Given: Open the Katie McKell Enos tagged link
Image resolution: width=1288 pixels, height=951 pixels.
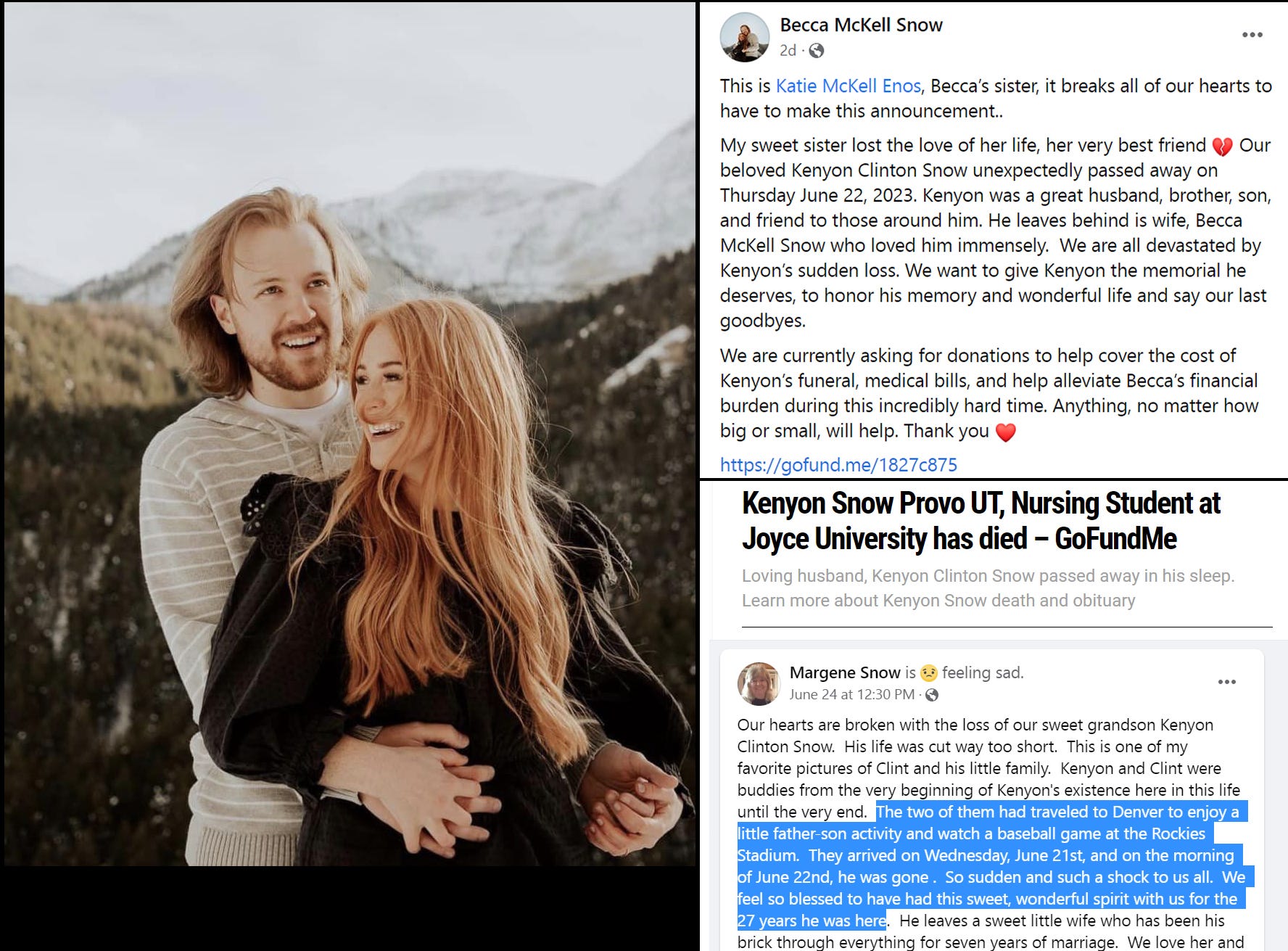Looking at the screenshot, I should [848, 86].
